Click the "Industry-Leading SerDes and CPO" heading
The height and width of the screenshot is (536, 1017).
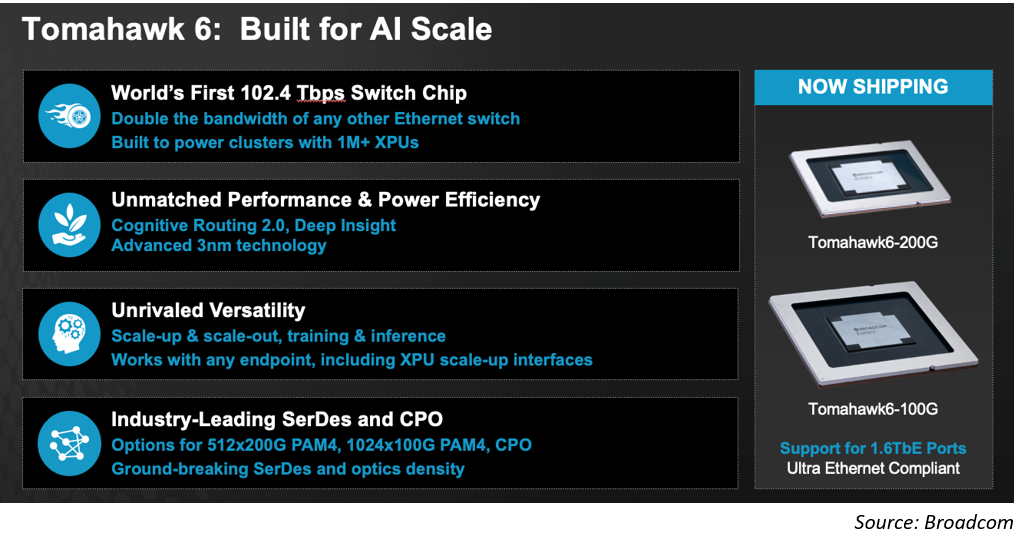coord(276,420)
